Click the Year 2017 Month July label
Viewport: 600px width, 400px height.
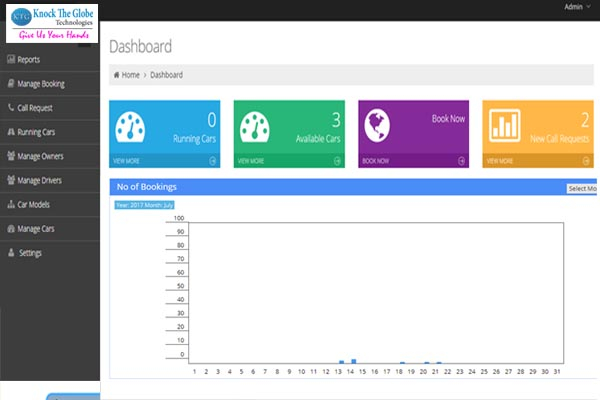click(144, 205)
